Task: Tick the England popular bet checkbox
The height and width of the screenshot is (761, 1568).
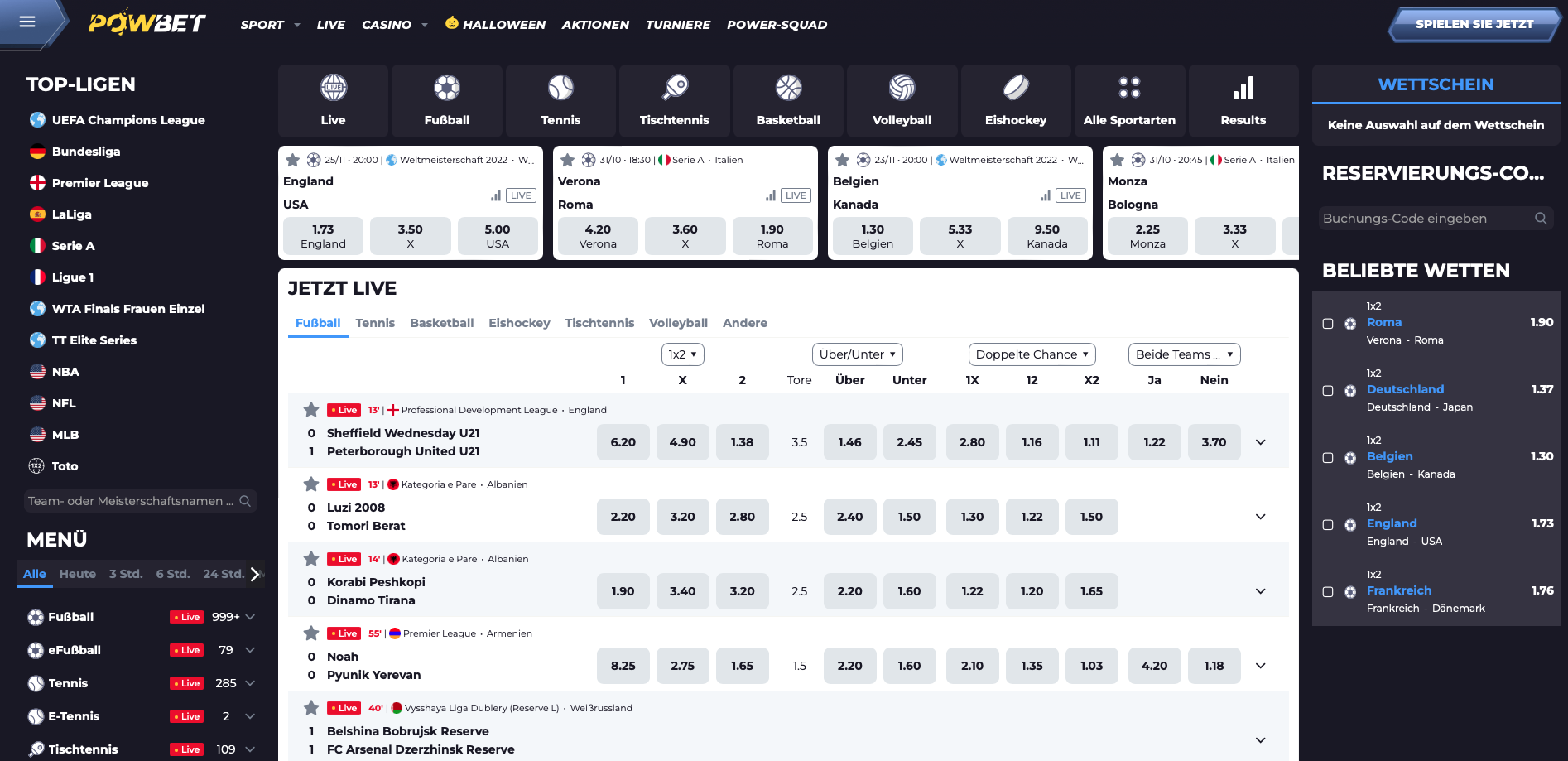Action: (x=1328, y=525)
